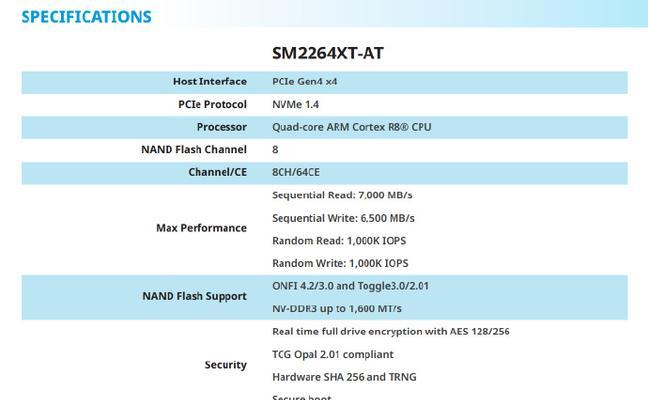Select Sequential Read 7,000 MB/s line
The height and width of the screenshot is (400, 648).
[x=342, y=195]
